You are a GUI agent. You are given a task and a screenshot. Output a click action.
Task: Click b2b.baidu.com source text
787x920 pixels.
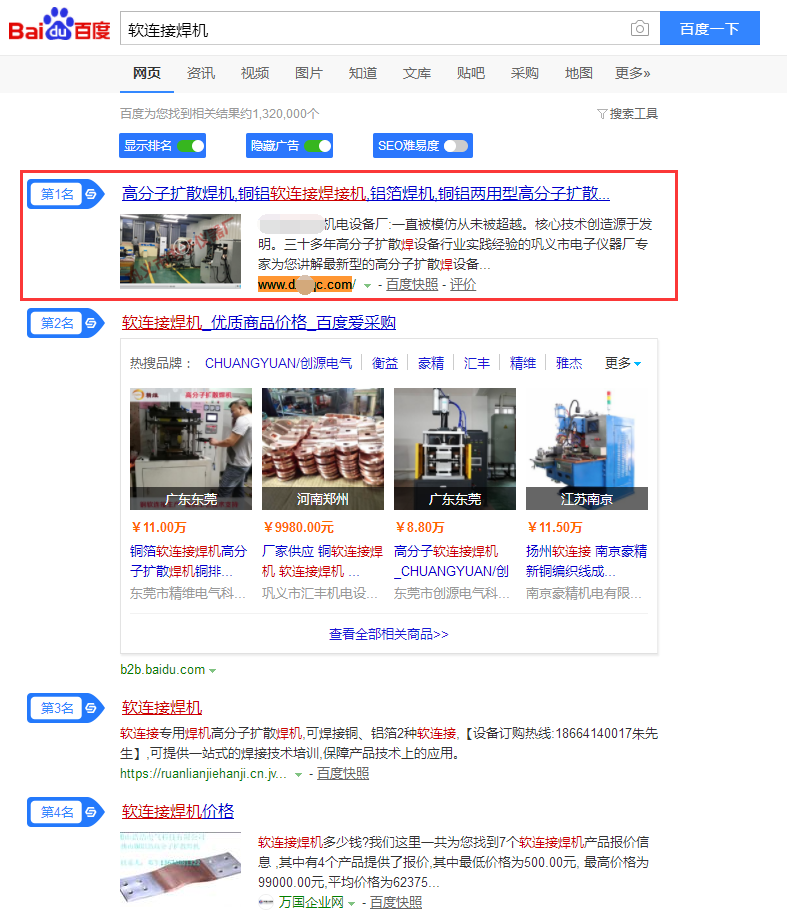click(x=163, y=670)
